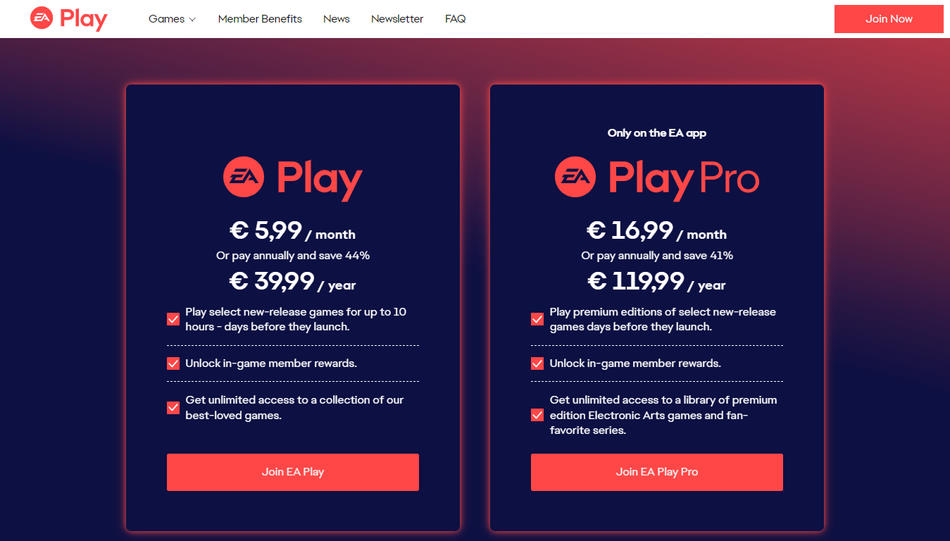This screenshot has width=950, height=541.
Task: Click the EA Play Pro card logo
Action: tap(656, 179)
